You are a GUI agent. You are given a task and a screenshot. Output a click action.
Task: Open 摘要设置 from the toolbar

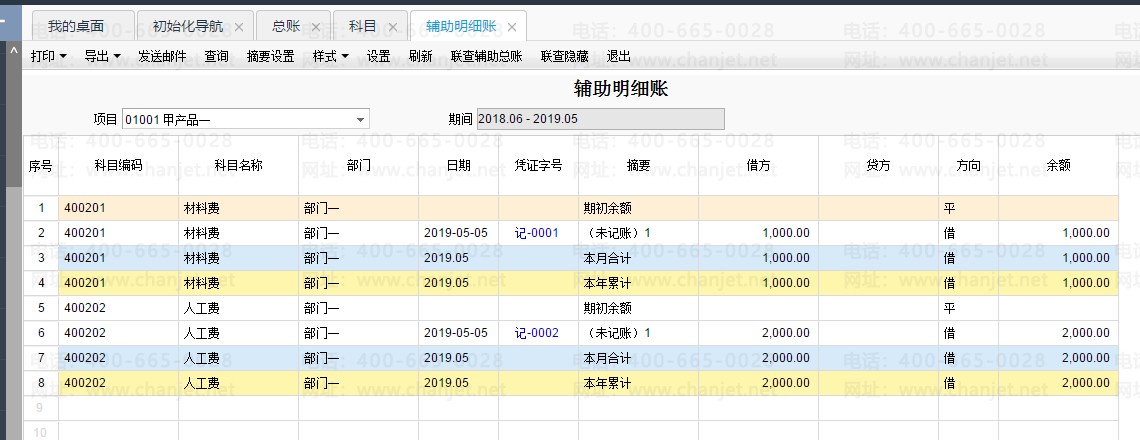(270, 57)
